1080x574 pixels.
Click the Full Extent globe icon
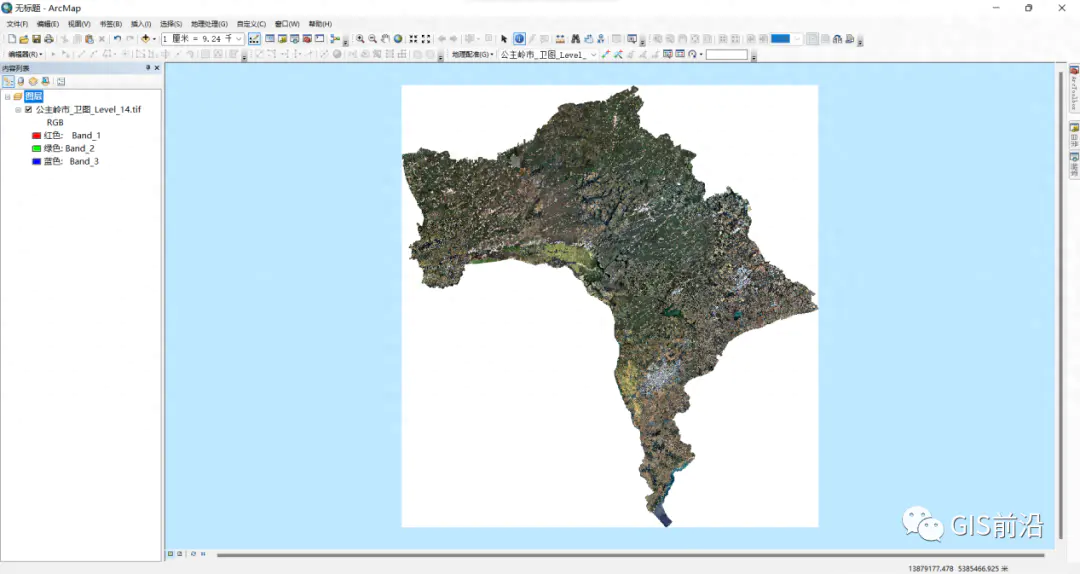pyautogui.click(x=398, y=39)
